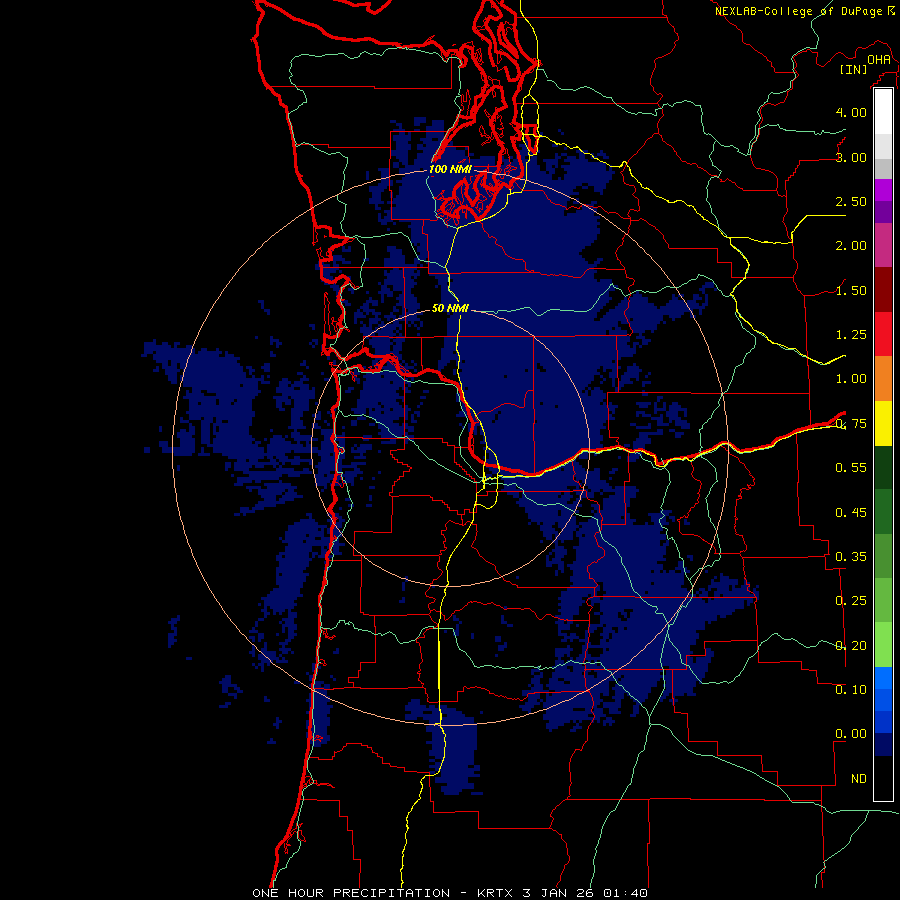The height and width of the screenshot is (900, 900).
Task: Select the pink legend color swatch
Action: coord(883,245)
